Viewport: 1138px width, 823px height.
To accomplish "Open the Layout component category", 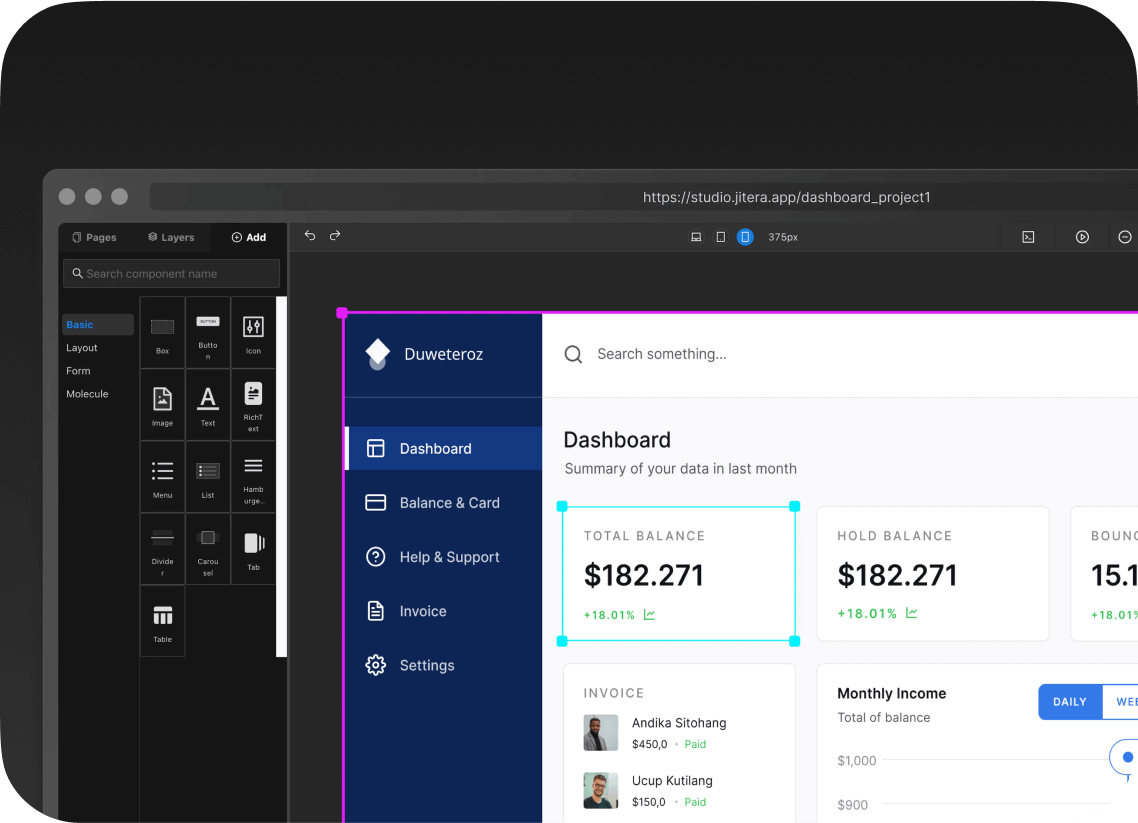I will [x=82, y=348].
